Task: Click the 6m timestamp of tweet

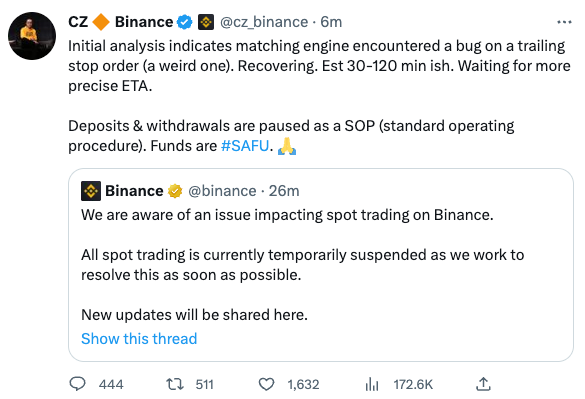Action: [331, 22]
